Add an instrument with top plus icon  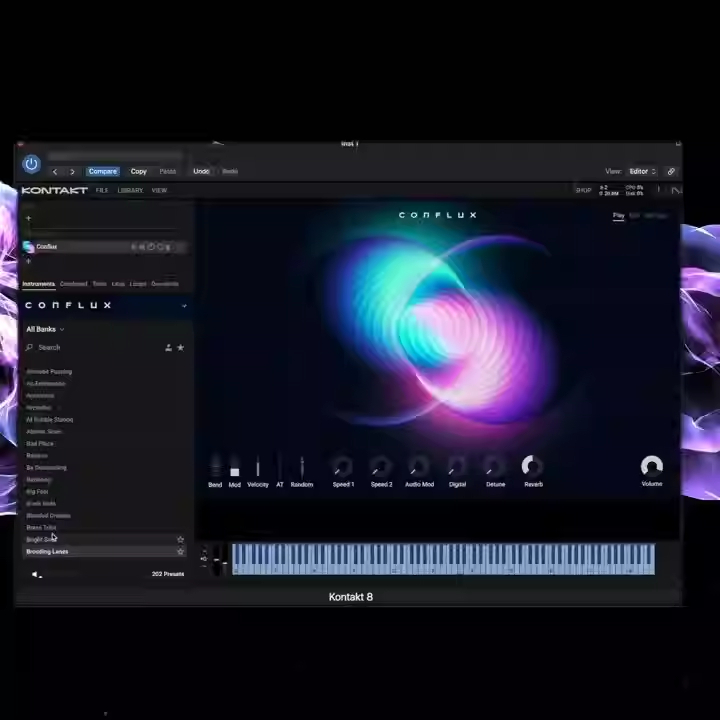(28, 218)
